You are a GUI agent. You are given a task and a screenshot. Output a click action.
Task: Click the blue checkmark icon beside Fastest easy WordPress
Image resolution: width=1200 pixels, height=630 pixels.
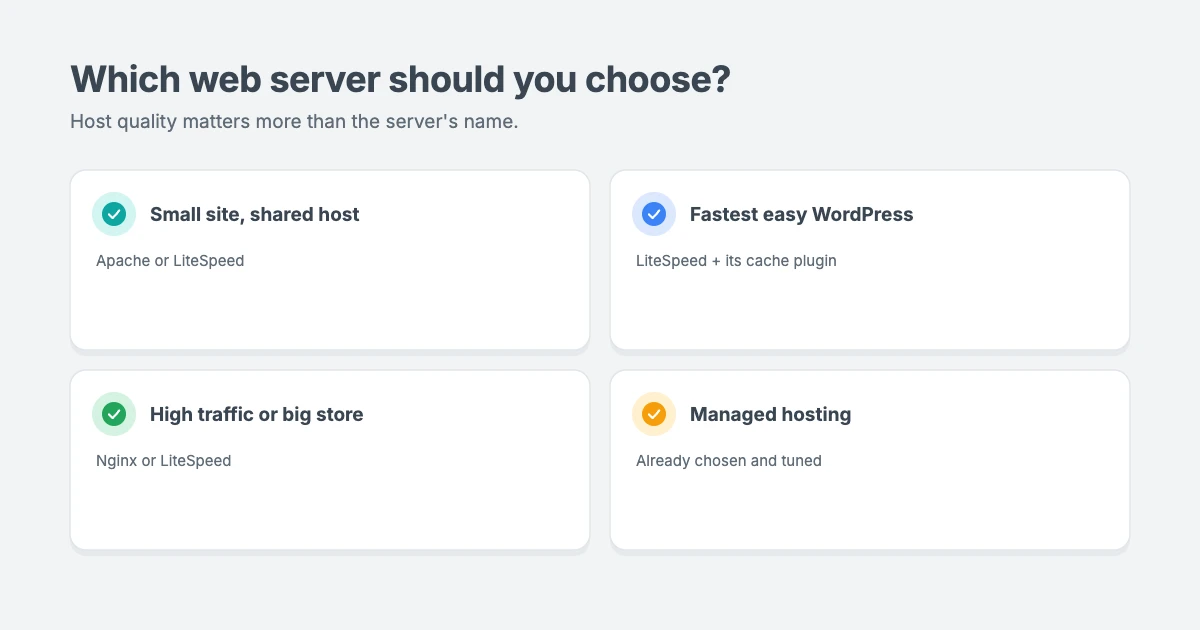click(x=654, y=214)
